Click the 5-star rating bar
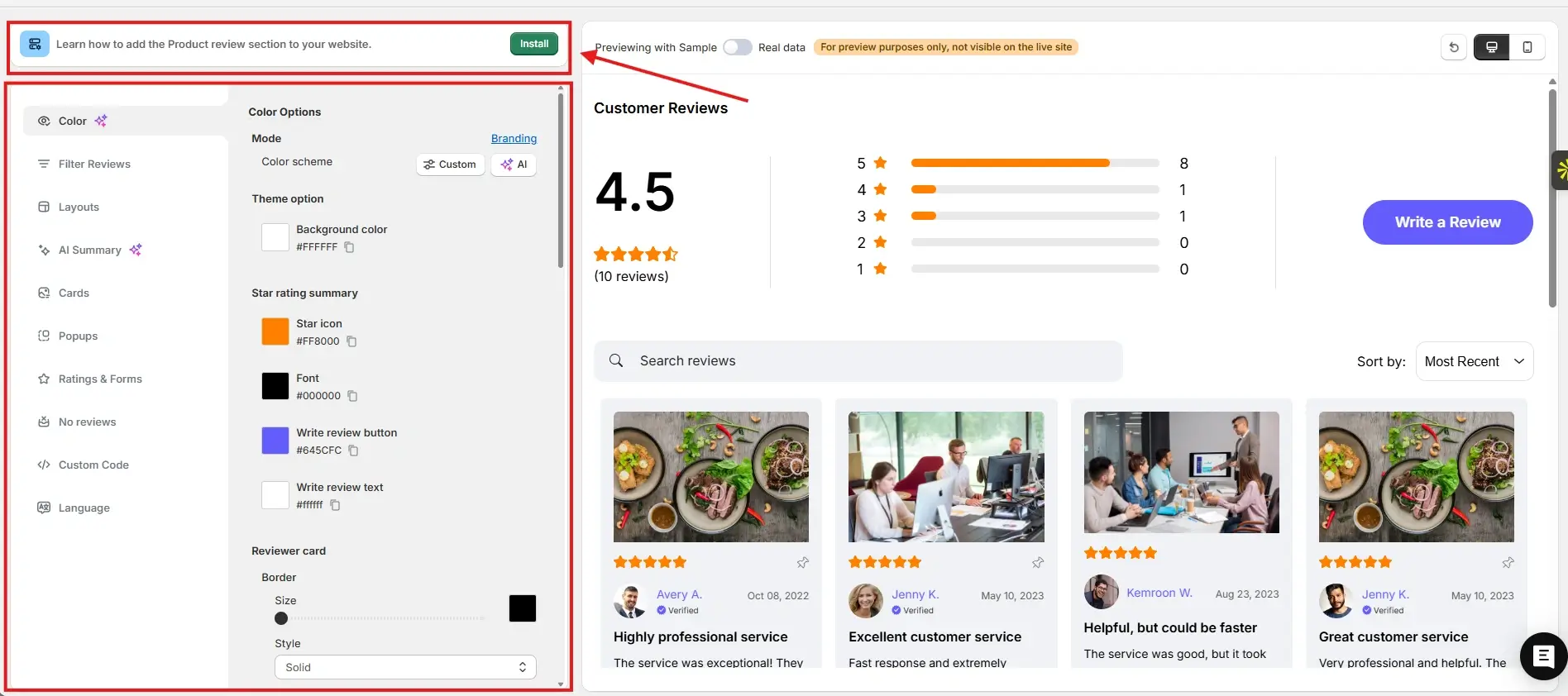 (x=1035, y=163)
